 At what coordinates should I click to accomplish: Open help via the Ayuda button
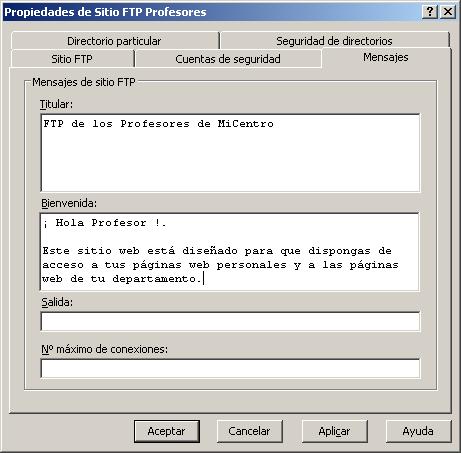coord(418,431)
